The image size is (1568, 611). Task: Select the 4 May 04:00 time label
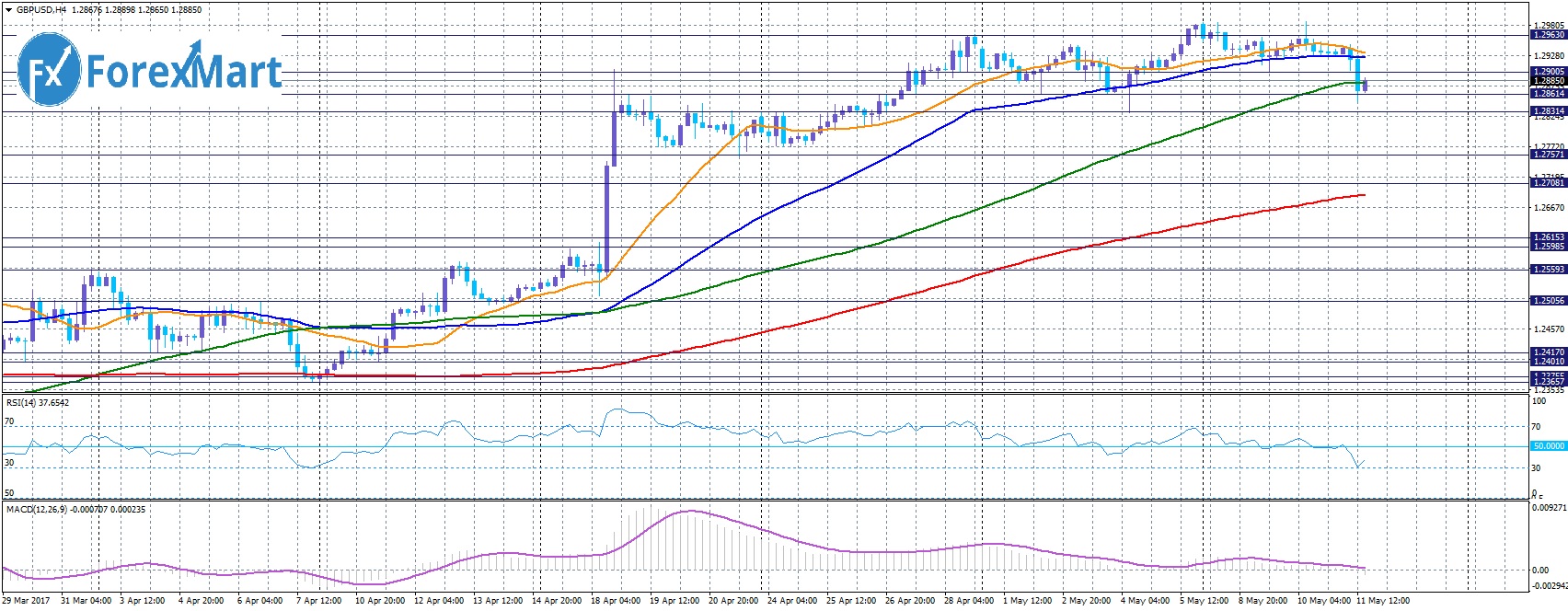[x=1145, y=601]
